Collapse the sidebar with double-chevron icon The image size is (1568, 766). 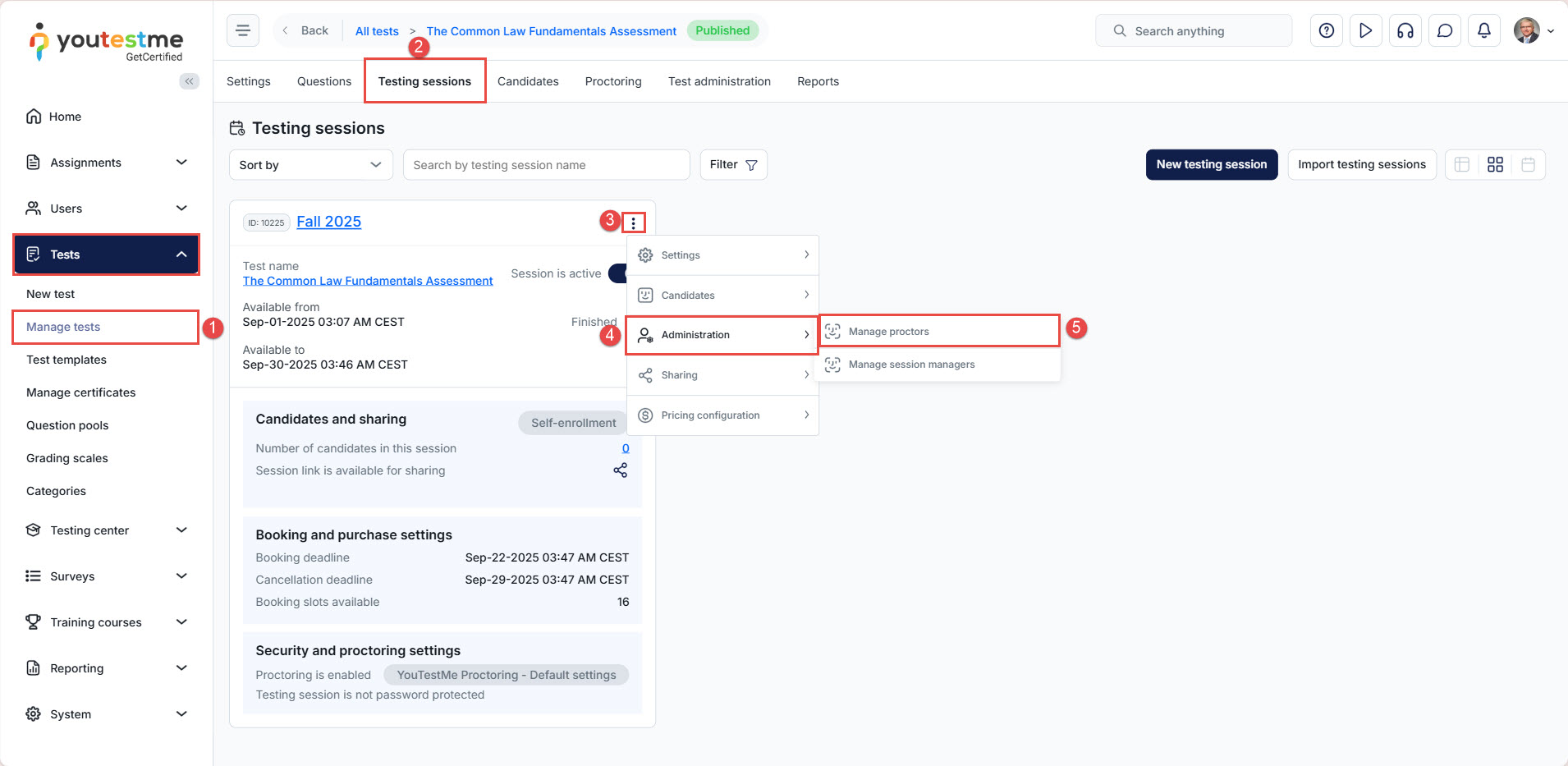click(189, 81)
